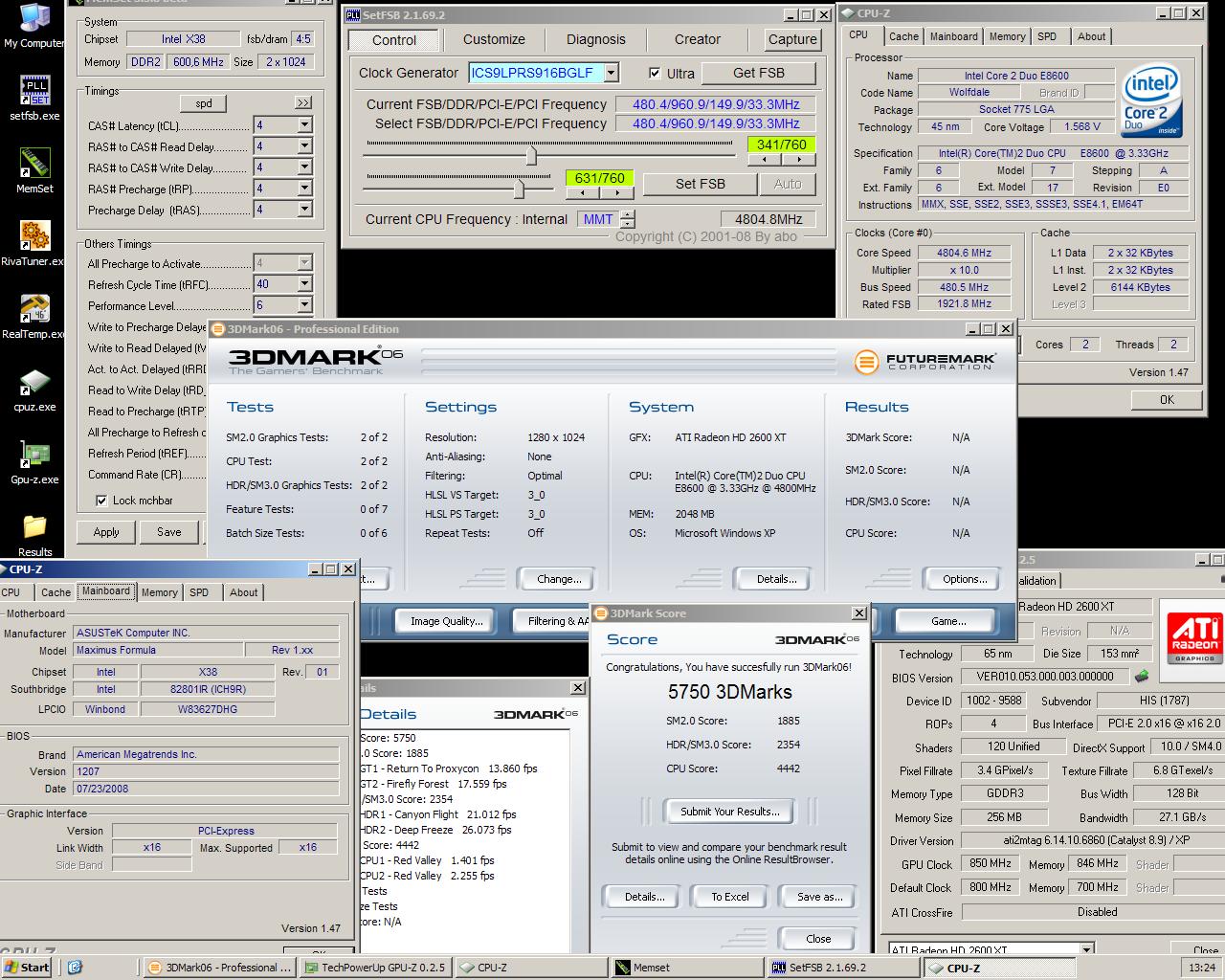Click Submit Your Results button
Viewport: 1225px width, 980px height.
pyautogui.click(x=730, y=812)
